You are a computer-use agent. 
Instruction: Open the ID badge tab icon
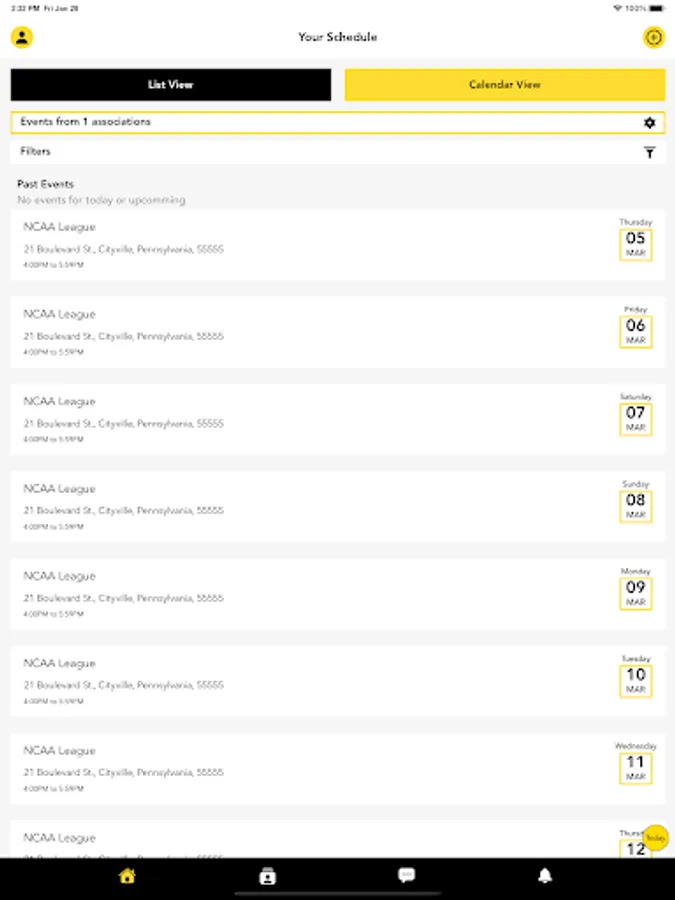267,876
